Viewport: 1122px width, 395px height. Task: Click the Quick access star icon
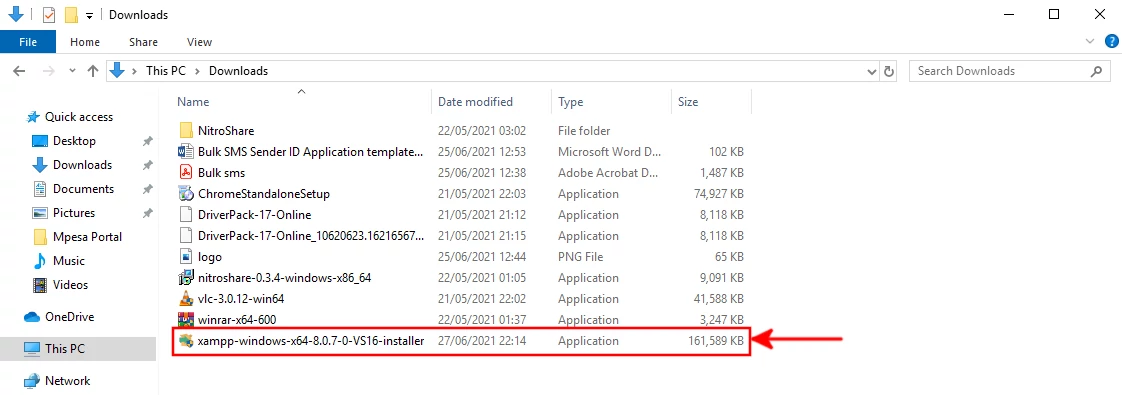[32, 117]
